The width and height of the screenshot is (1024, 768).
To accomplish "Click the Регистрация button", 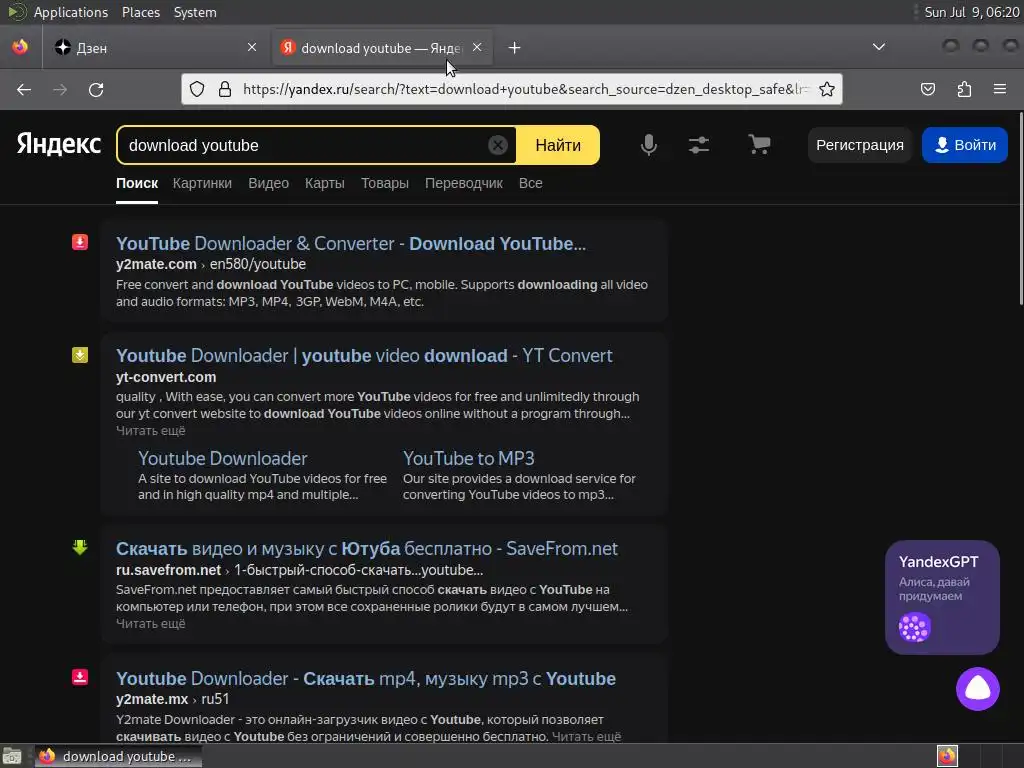I will (859, 145).
